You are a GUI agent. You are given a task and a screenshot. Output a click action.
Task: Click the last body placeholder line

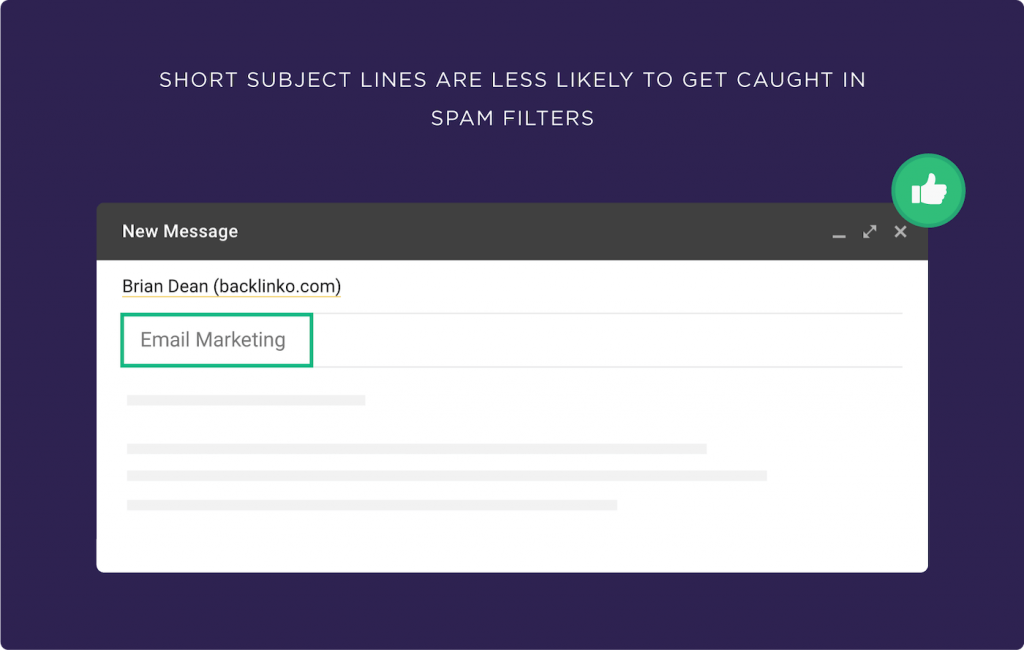point(372,505)
